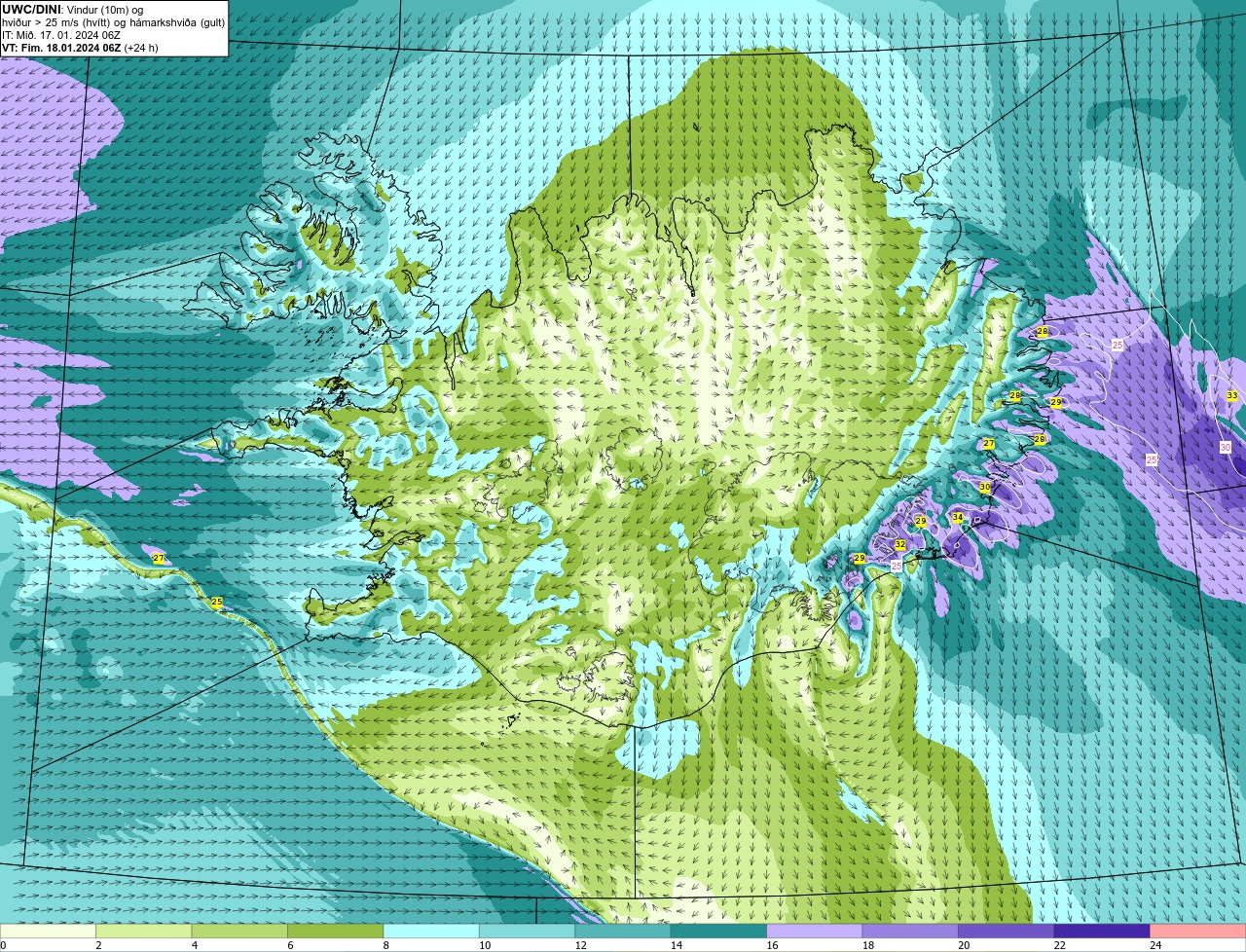Select the 20–22 m/s violet swatch
The height and width of the screenshot is (952, 1246).
[x=1007, y=931]
